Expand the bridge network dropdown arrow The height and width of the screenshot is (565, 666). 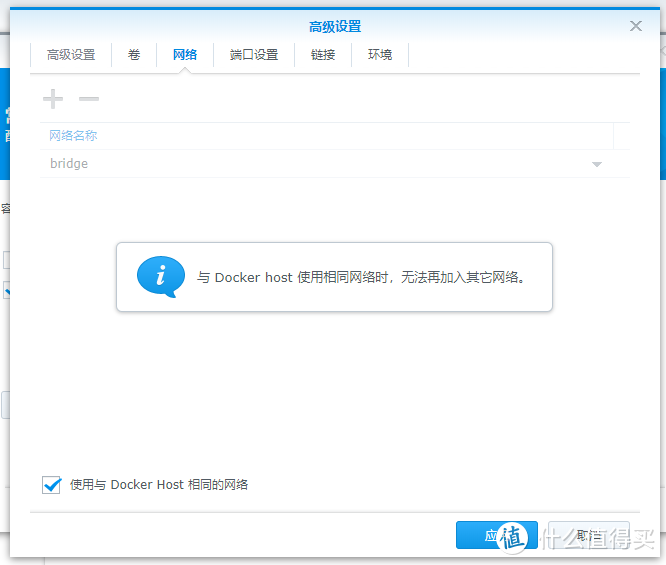(597, 164)
